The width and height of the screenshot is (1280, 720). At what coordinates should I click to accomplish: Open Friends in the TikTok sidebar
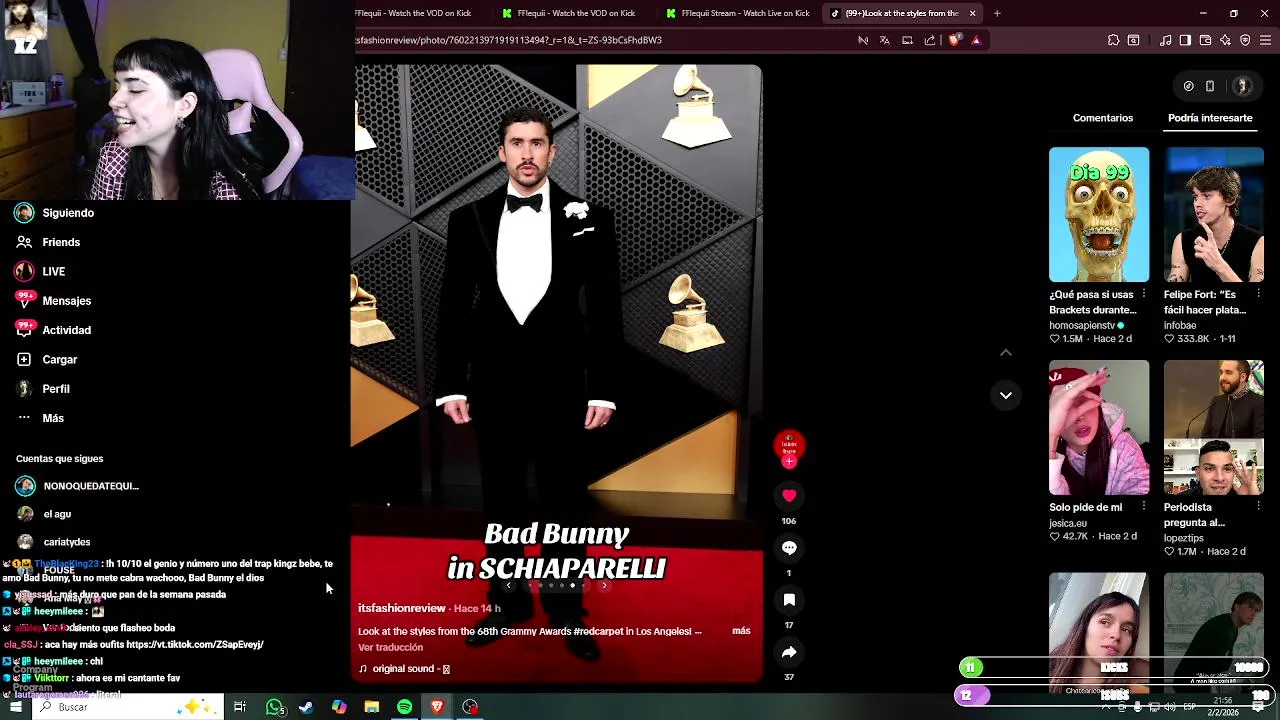pyautogui.click(x=48, y=242)
